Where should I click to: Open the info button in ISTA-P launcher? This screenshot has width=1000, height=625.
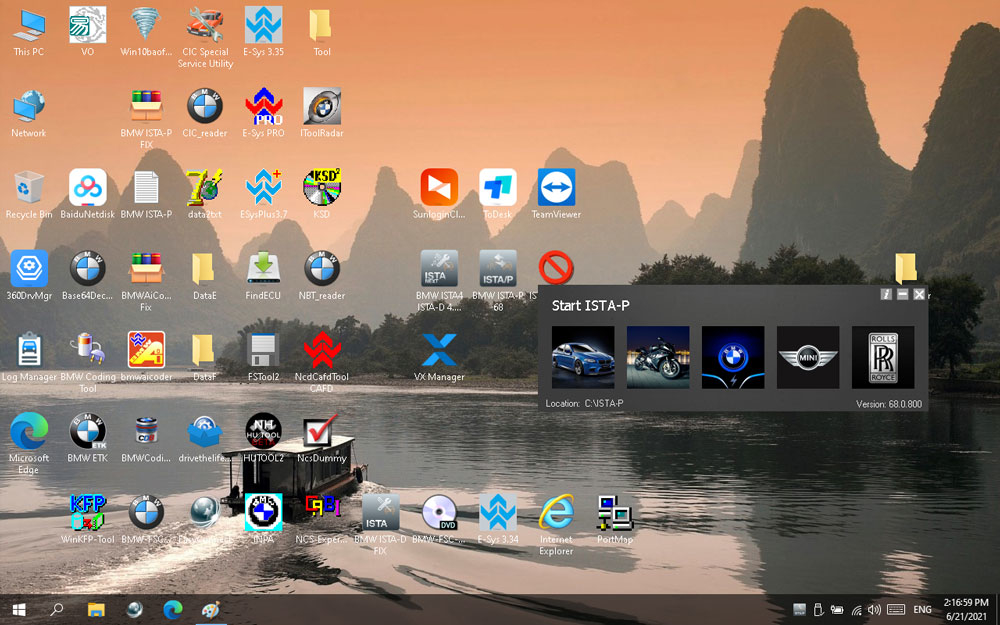tap(885, 294)
